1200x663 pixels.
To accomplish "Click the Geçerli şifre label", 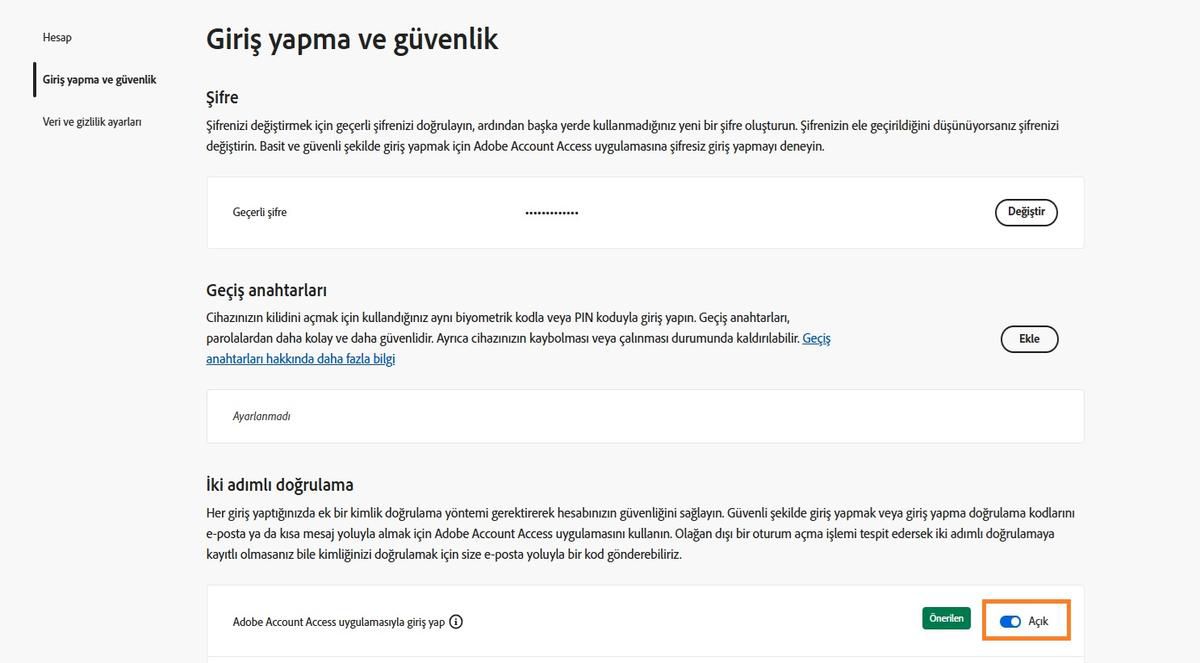I will click(260, 212).
